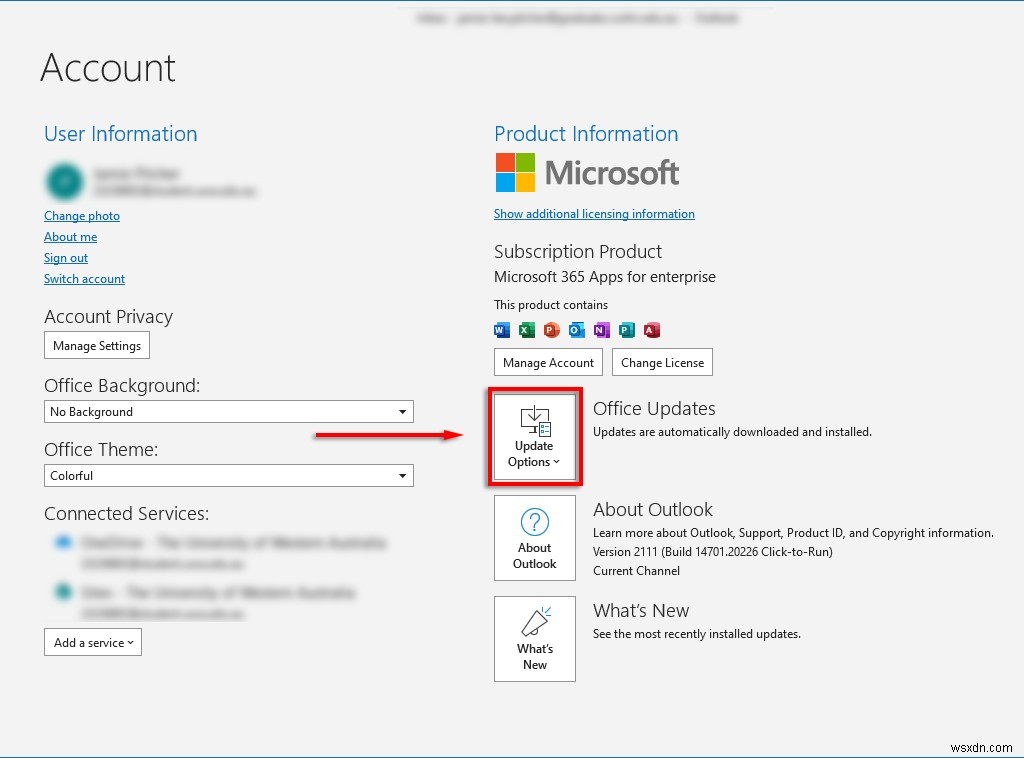This screenshot has width=1024, height=758.
Task: Click the Access icon
Action: [652, 330]
